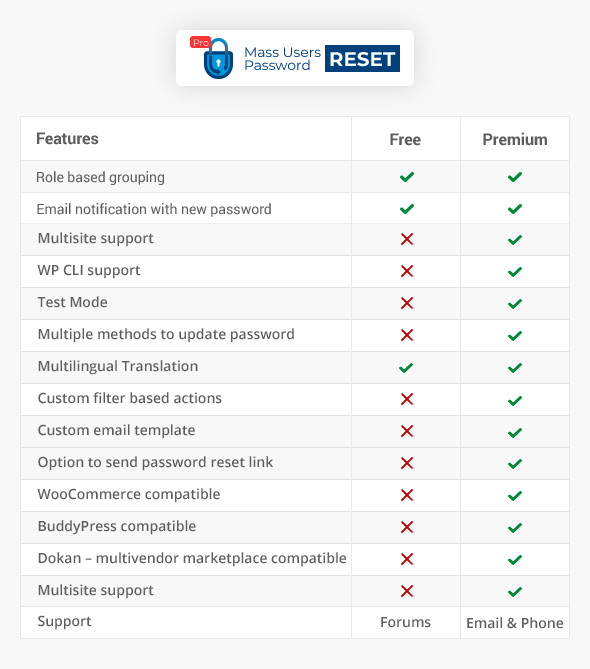Select the Free column header
Viewport: 590px width, 669px height.
tap(405, 140)
